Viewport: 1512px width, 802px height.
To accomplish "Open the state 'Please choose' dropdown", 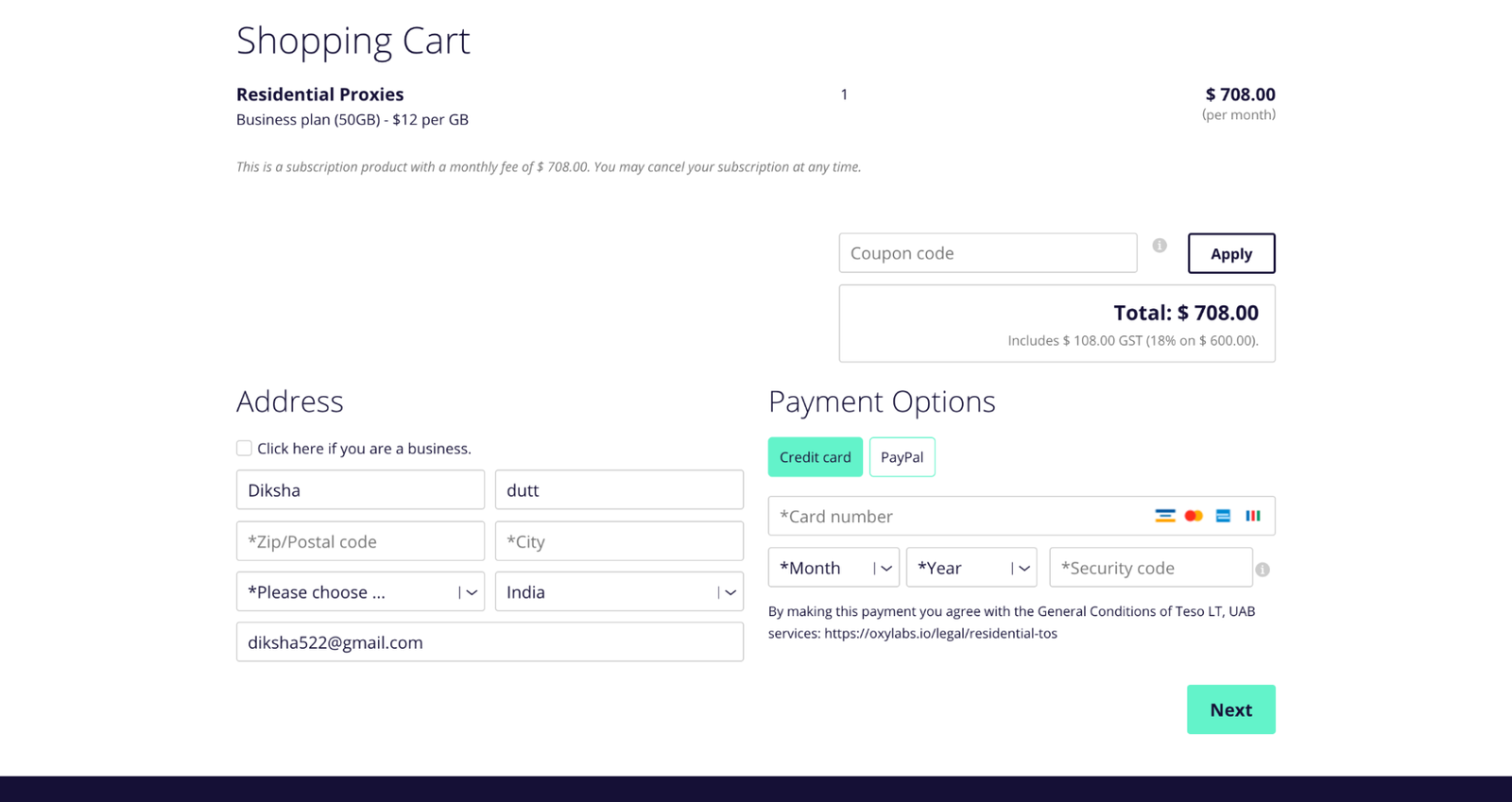I will click(x=360, y=592).
